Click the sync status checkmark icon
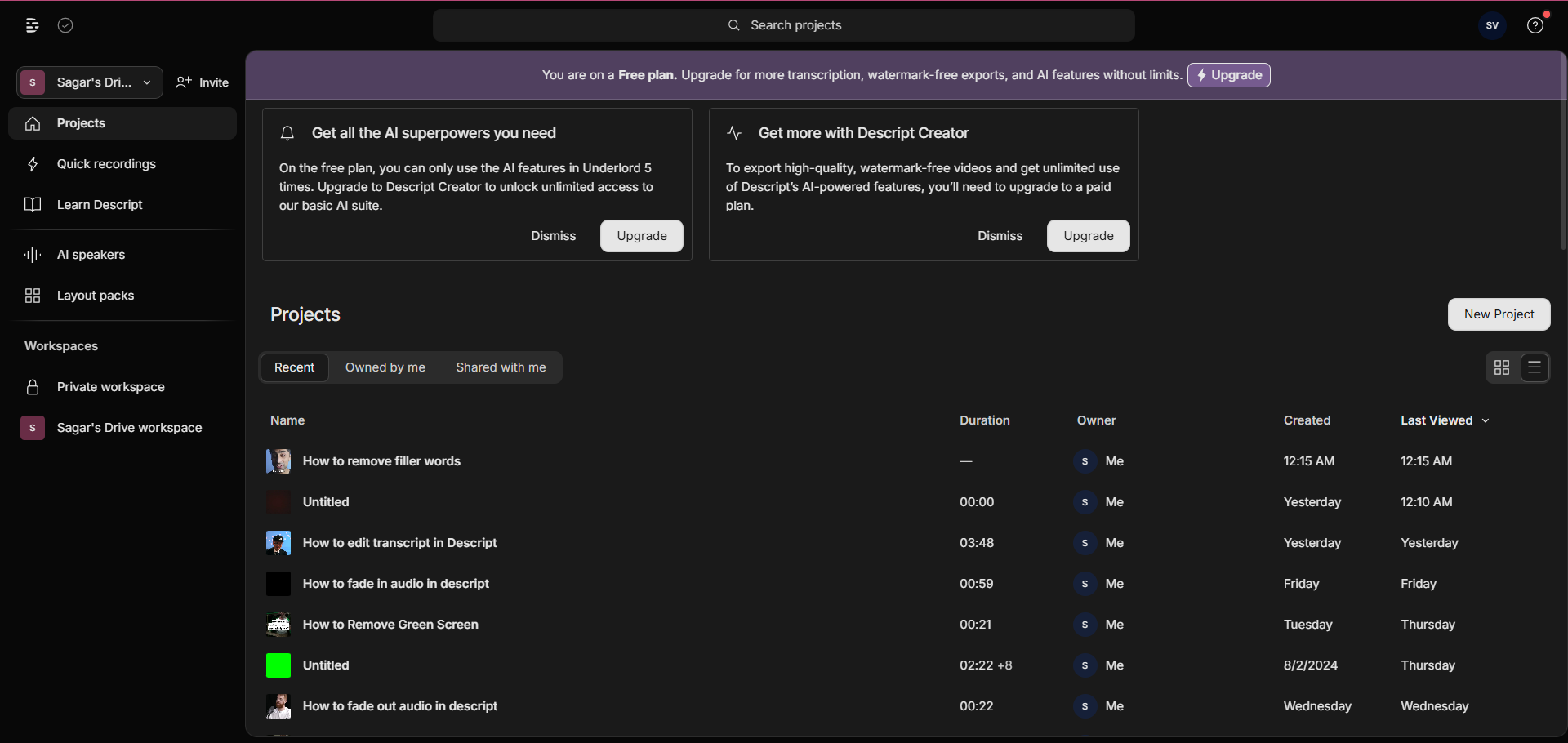Viewport: 1568px width, 743px height. pyautogui.click(x=66, y=25)
